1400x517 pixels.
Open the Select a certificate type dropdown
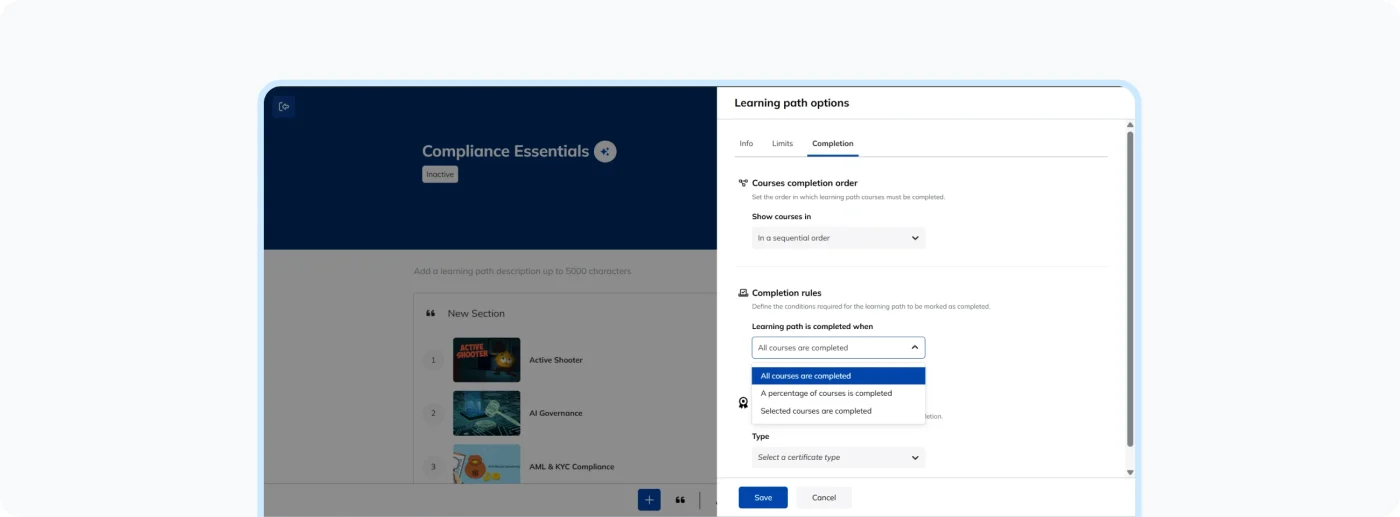(838, 458)
